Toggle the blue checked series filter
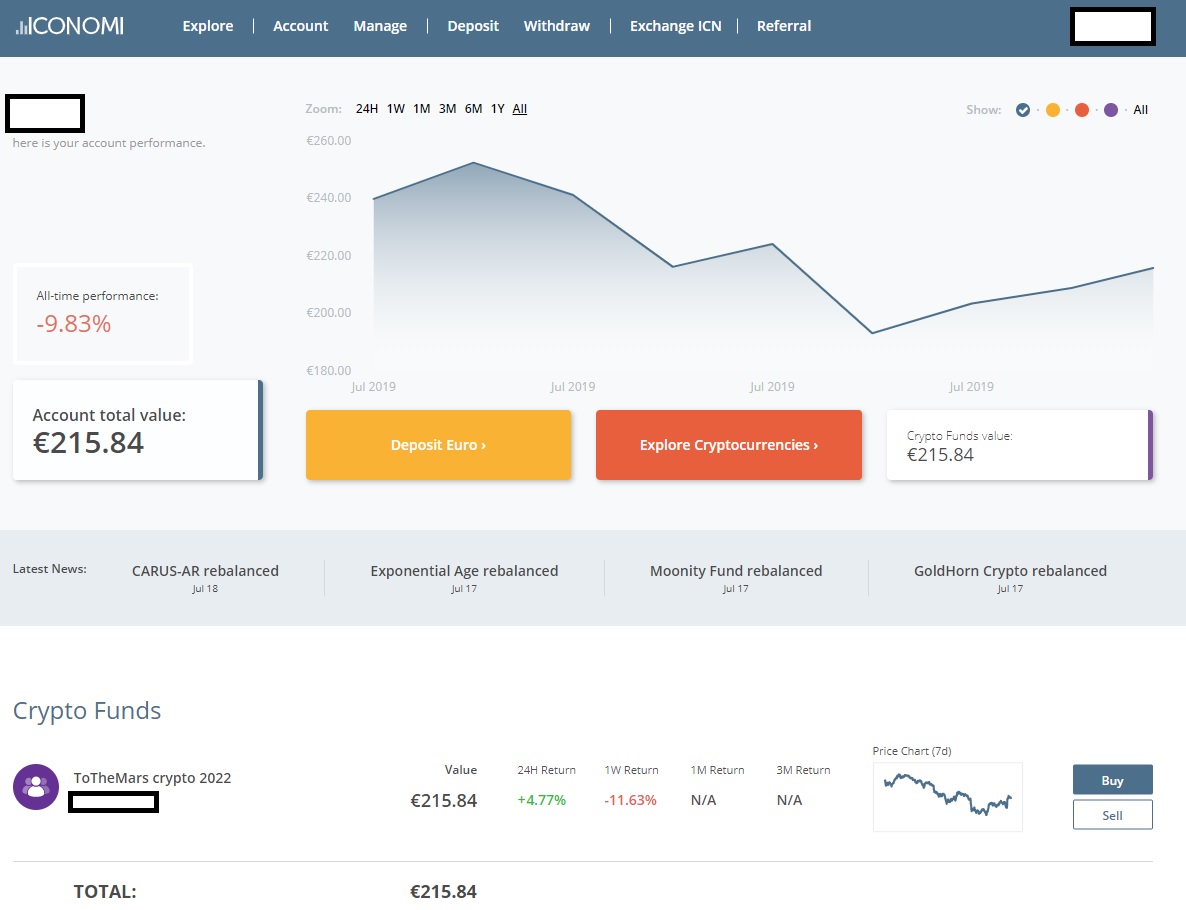Viewport: 1186px width, 910px height. 1023,110
